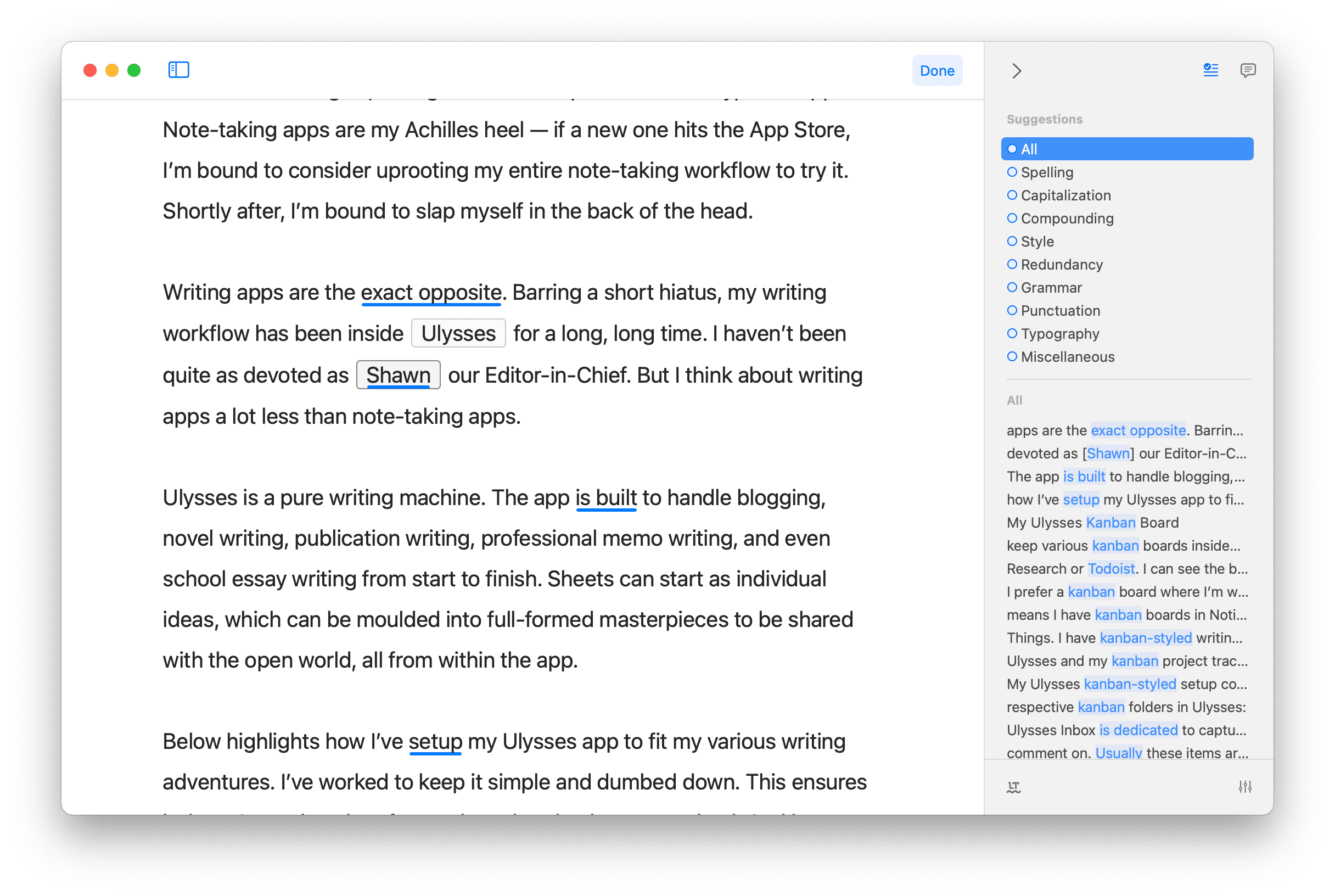The image size is (1335, 896).
Task: Open suggestion 'Ulysses Inbox is dedicated'
Action: tap(1128, 730)
